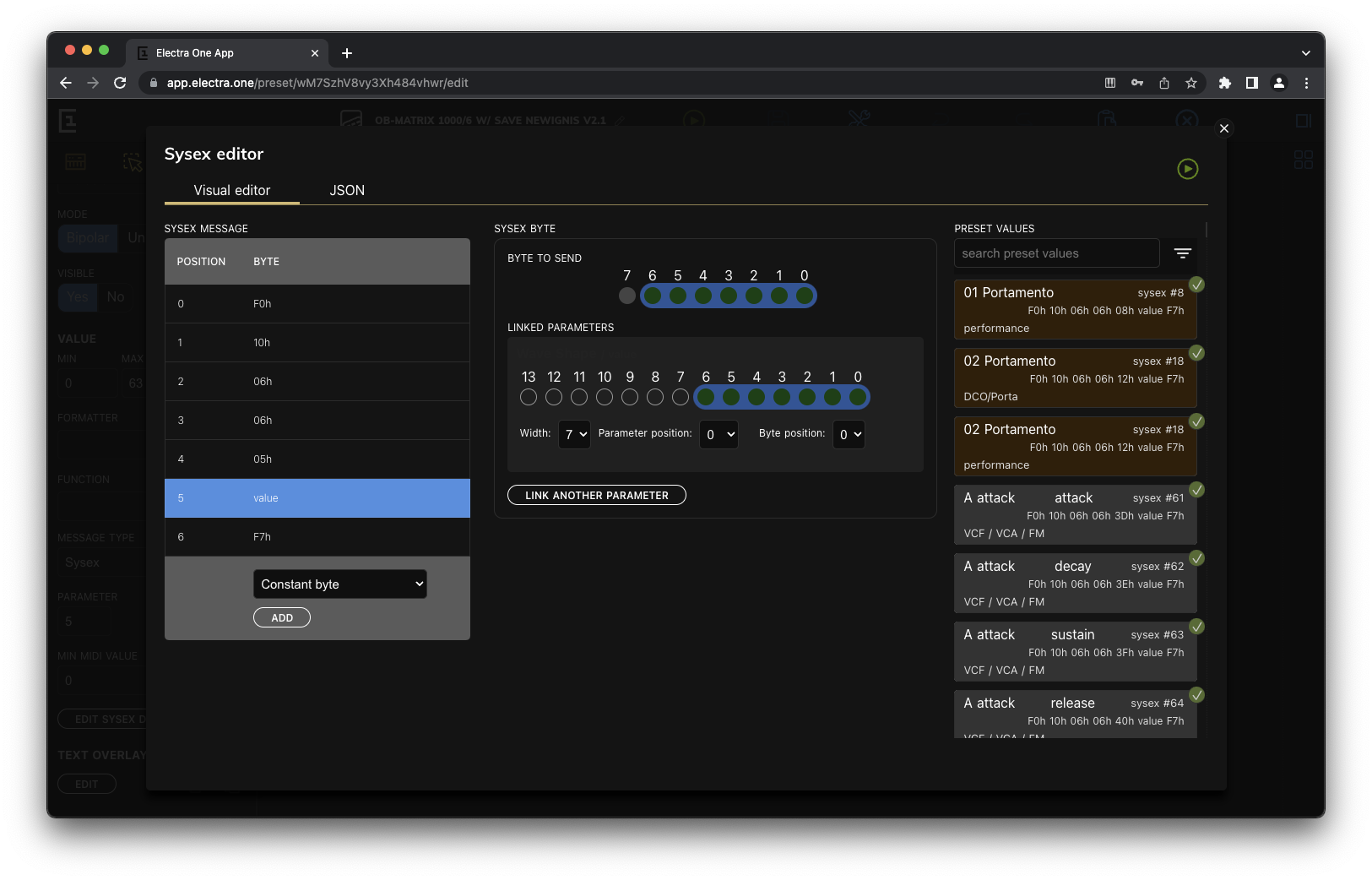Open the preset values filter icon
This screenshot has width=1372, height=880.
[x=1182, y=253]
